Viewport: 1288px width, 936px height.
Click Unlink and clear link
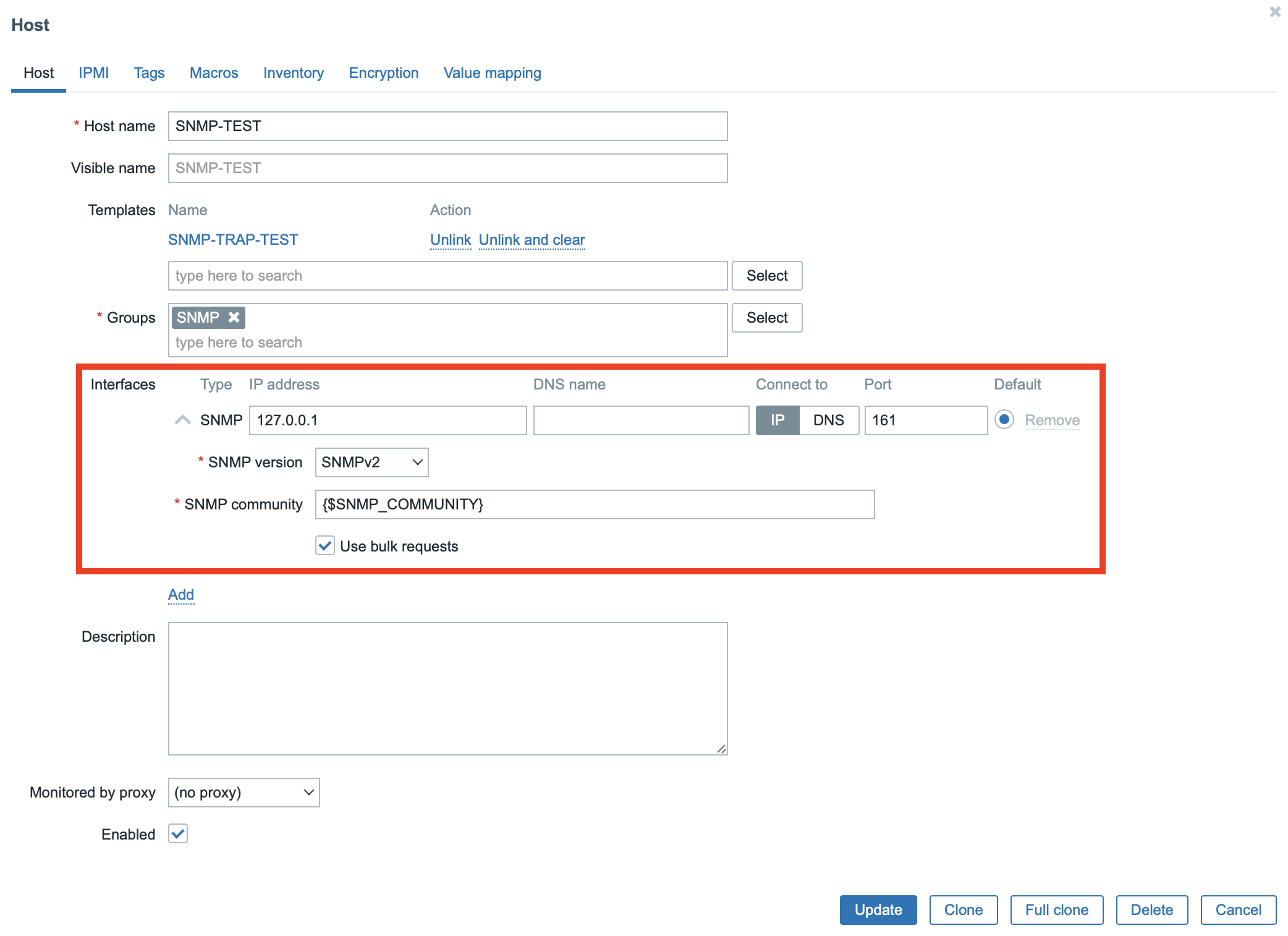pos(532,240)
